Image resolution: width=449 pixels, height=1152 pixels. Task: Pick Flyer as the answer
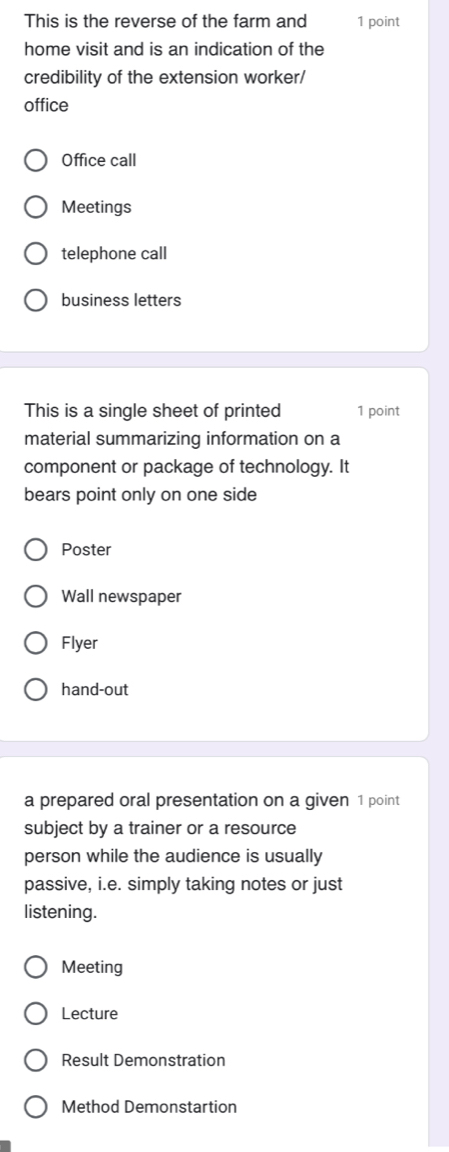[x=35, y=644]
